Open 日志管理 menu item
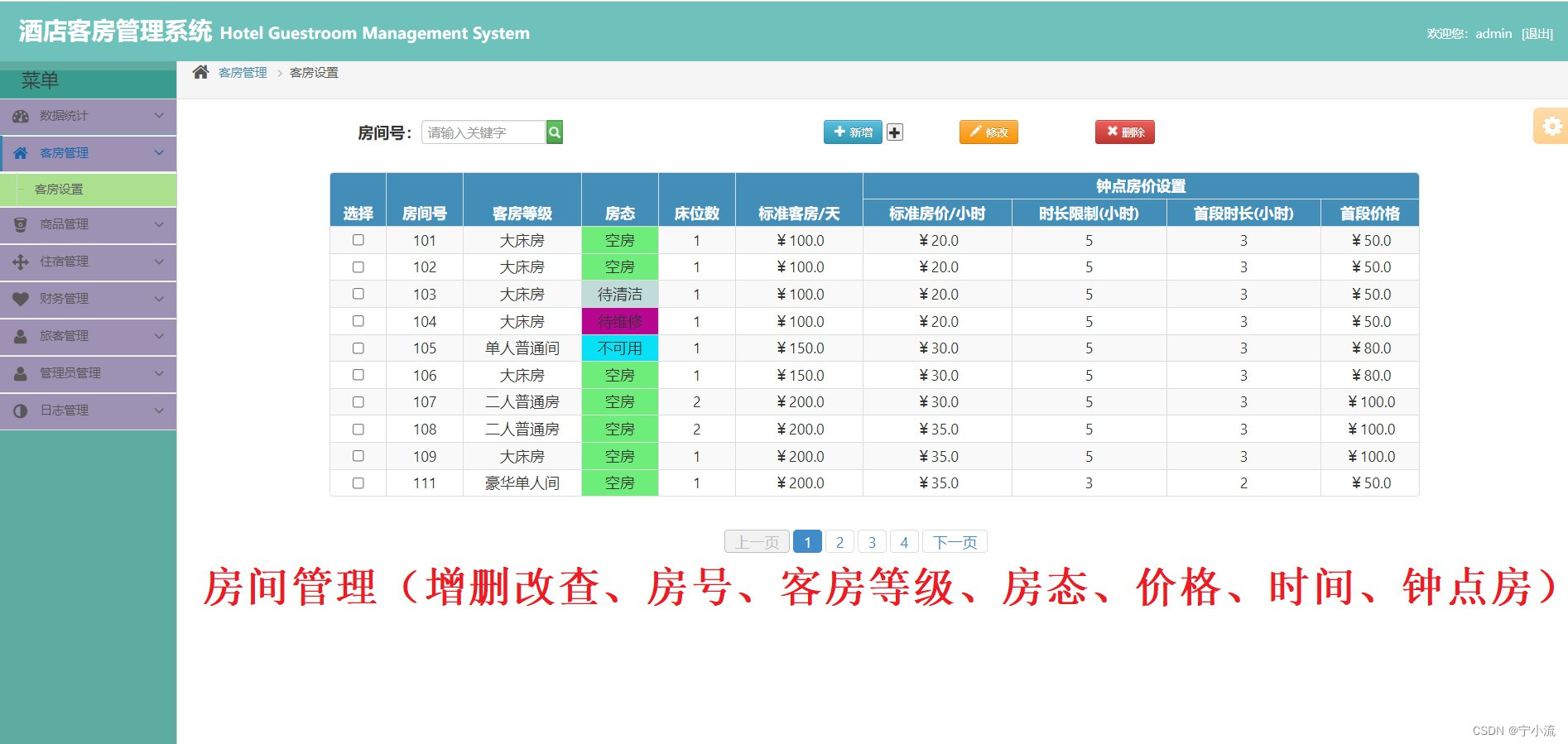This screenshot has height=744, width=1568. pyautogui.click(x=88, y=410)
